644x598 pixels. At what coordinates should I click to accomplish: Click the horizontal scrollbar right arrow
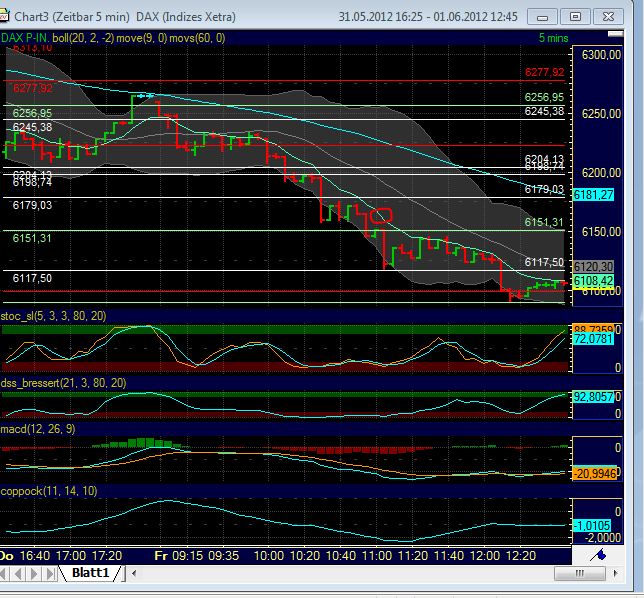tap(615, 573)
